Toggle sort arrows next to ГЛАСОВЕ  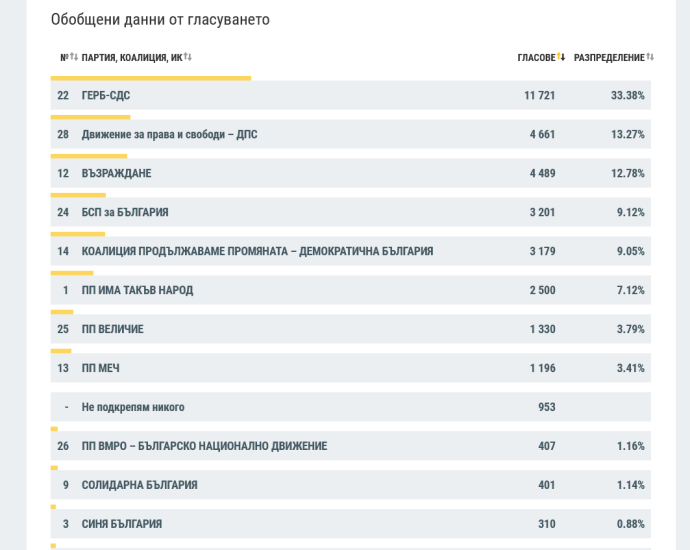561,57
